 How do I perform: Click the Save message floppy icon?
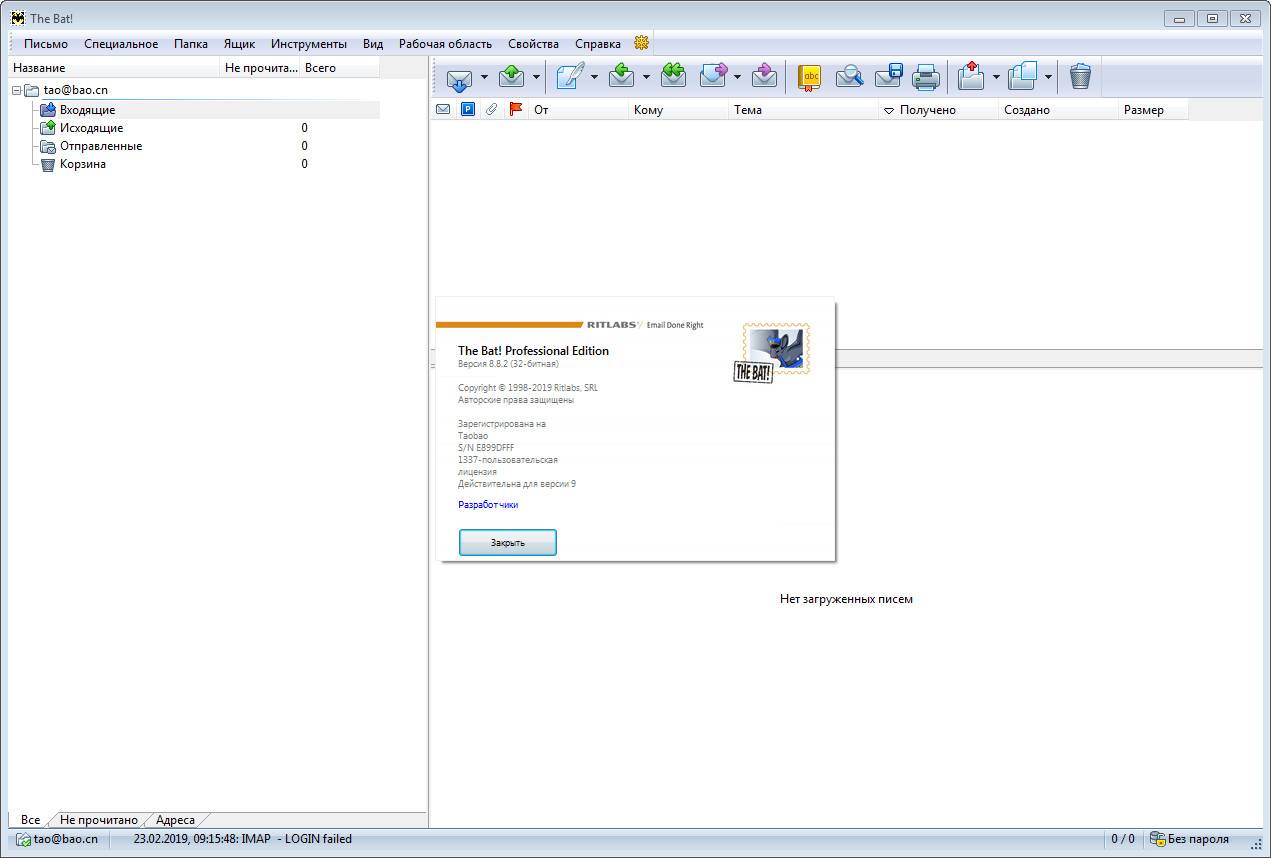(888, 77)
